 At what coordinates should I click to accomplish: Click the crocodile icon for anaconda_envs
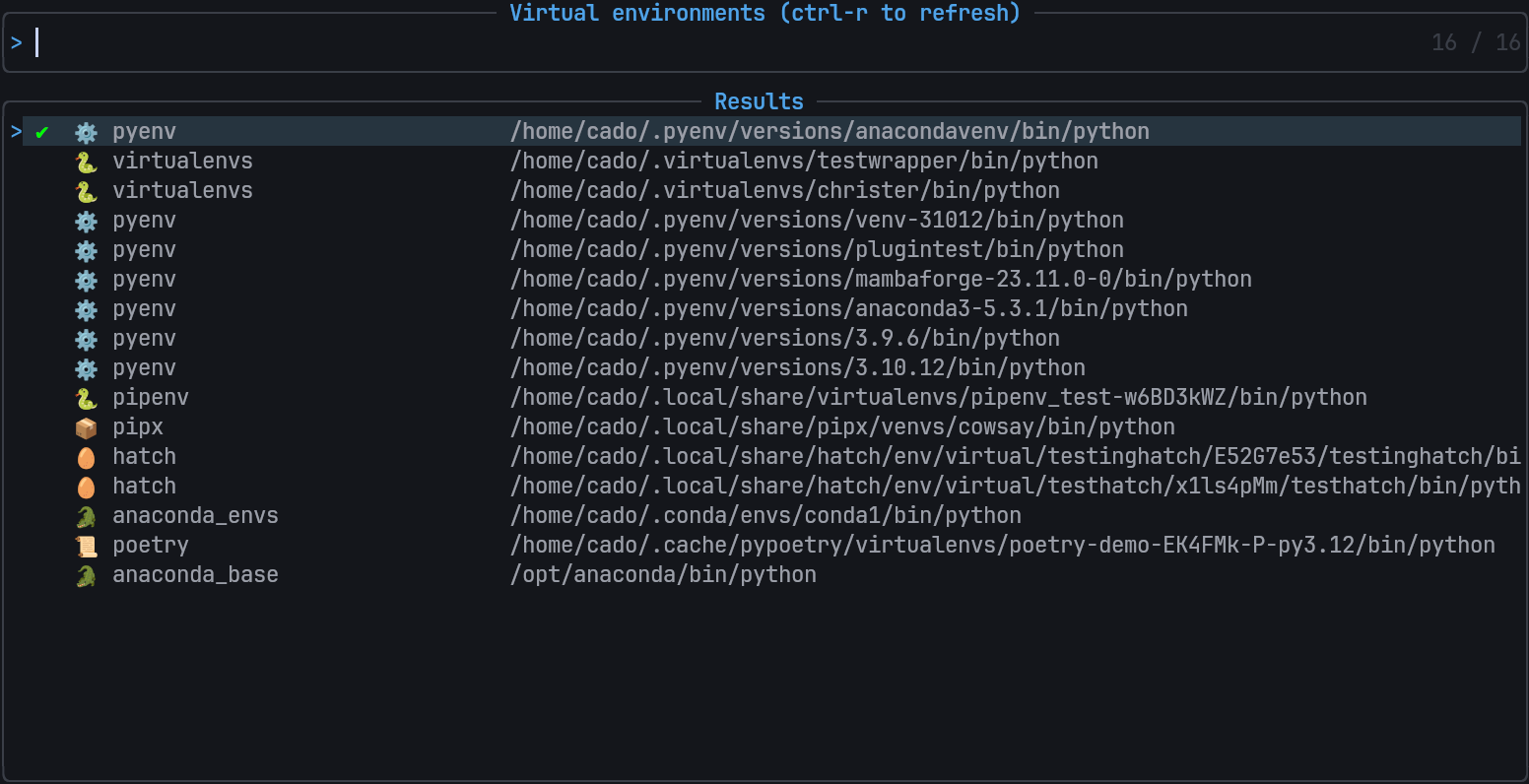[x=87, y=516]
